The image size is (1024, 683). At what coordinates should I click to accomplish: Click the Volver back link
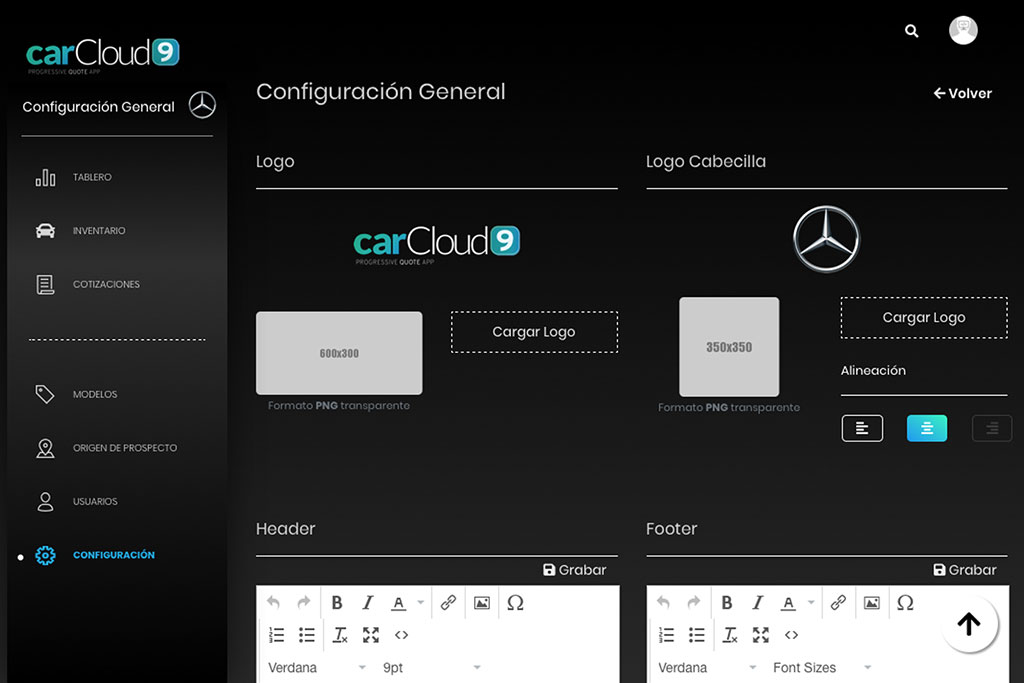coord(962,93)
